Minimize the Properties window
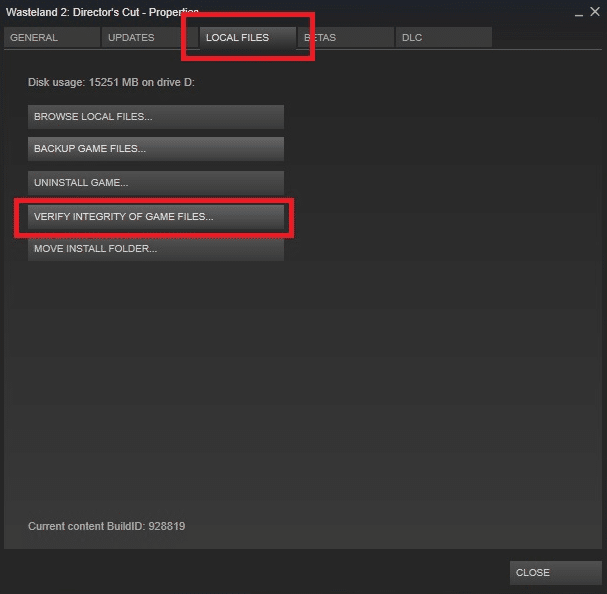This screenshot has width=607, height=594. coord(579,13)
